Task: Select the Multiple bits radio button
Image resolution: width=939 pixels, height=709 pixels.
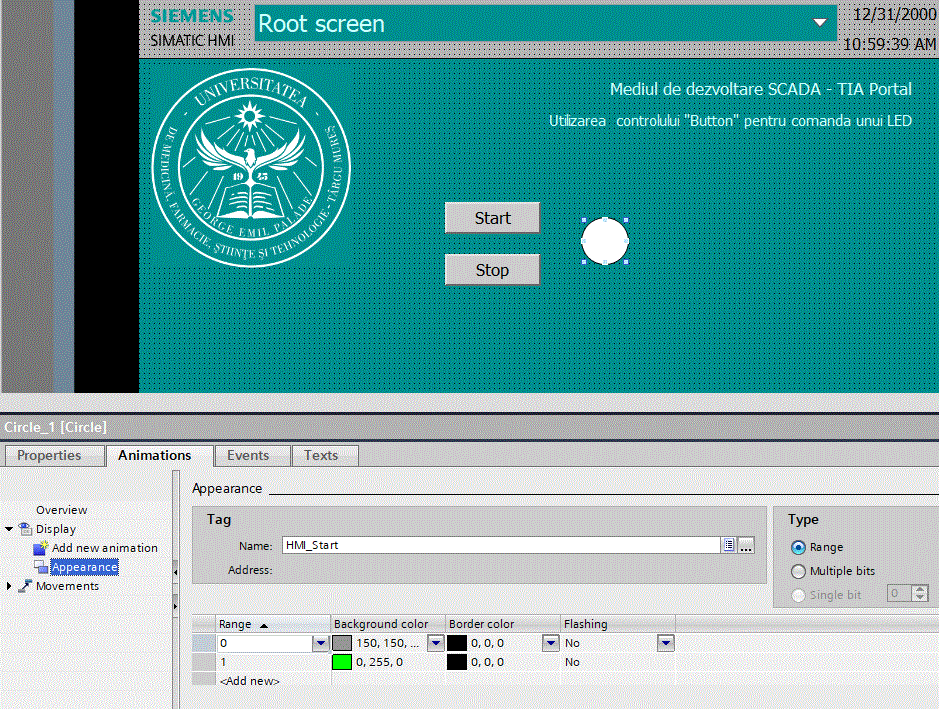Action: pos(798,571)
